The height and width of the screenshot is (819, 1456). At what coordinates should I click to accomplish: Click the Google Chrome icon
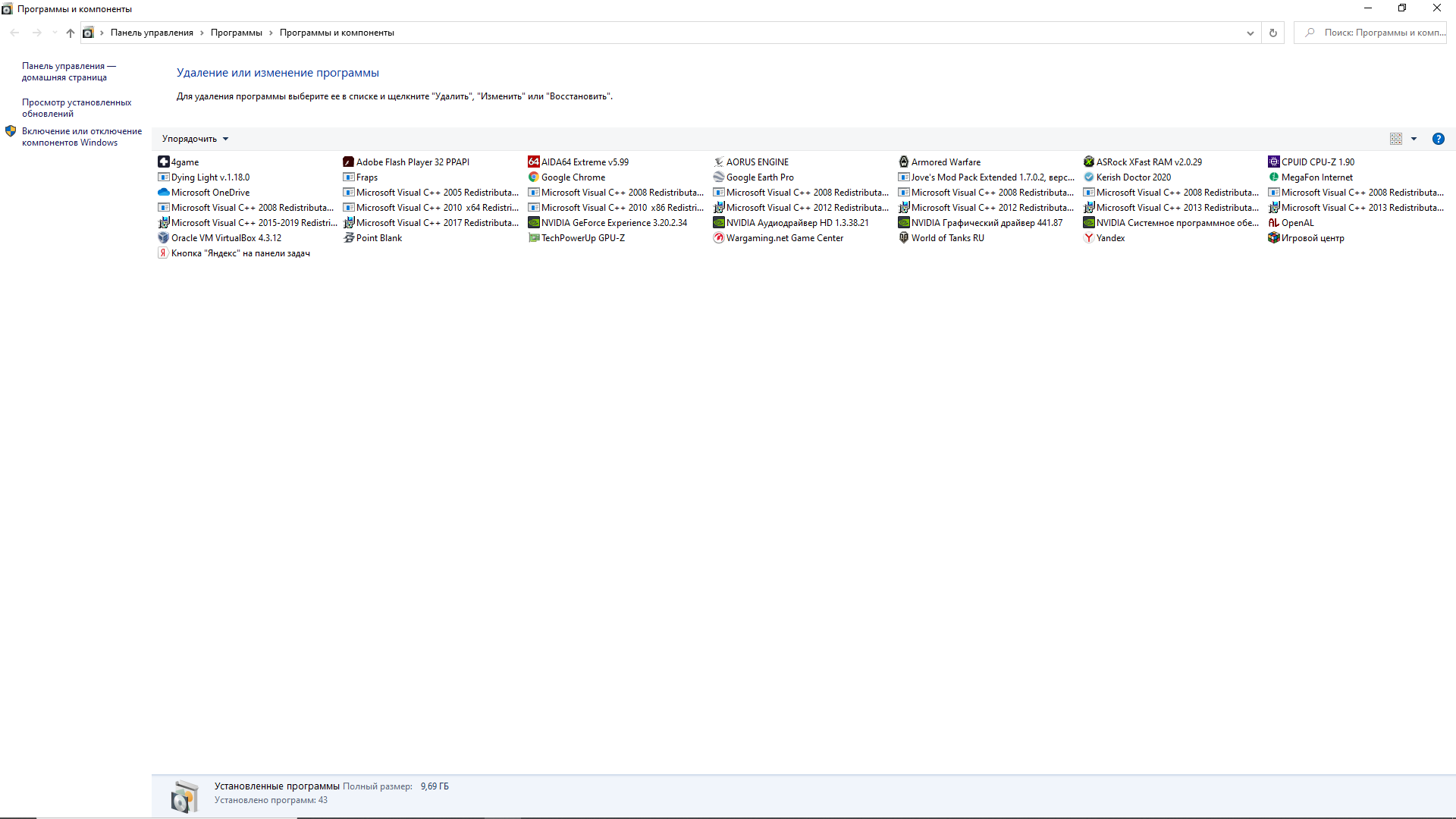pyautogui.click(x=533, y=177)
